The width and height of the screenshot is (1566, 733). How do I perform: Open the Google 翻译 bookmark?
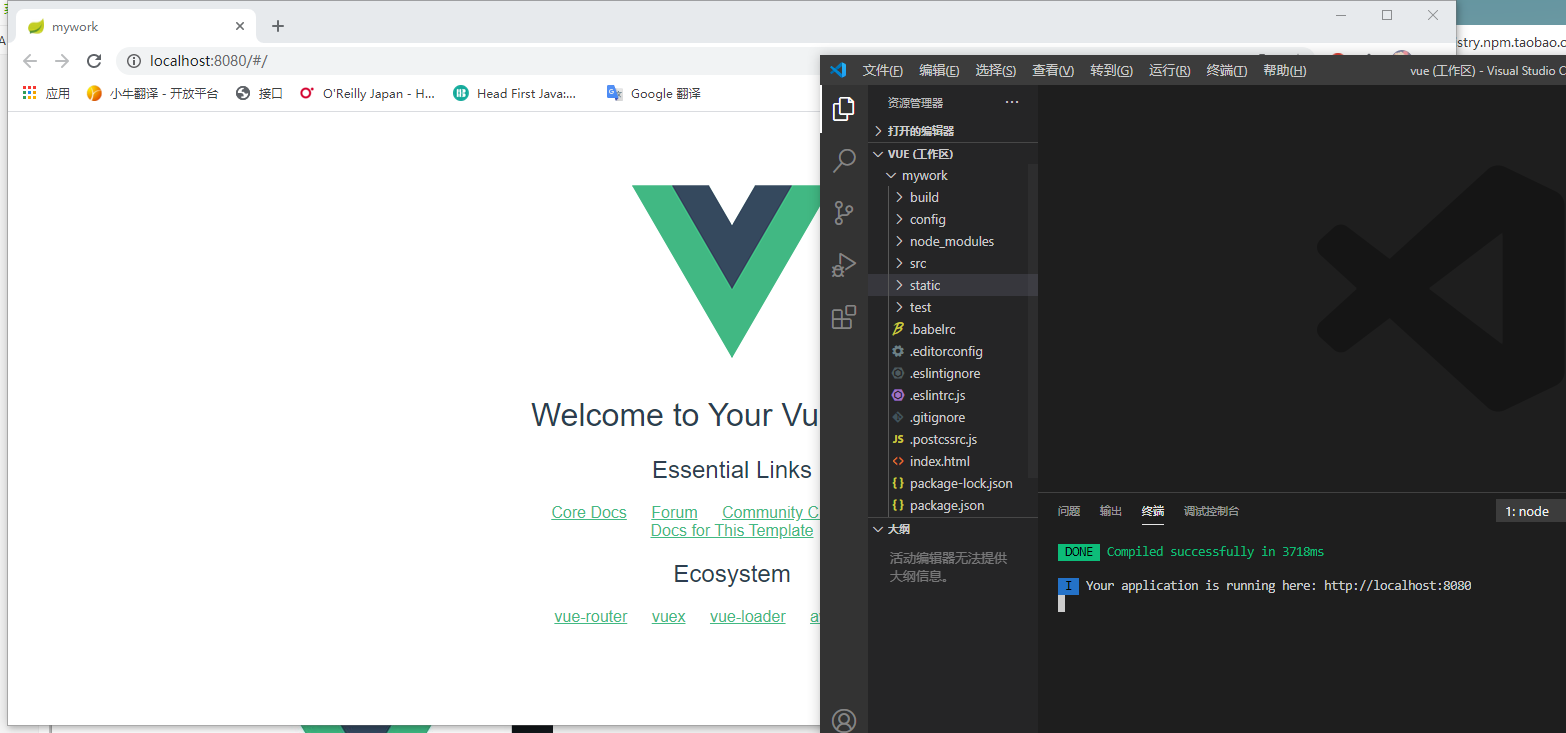pyautogui.click(x=654, y=93)
